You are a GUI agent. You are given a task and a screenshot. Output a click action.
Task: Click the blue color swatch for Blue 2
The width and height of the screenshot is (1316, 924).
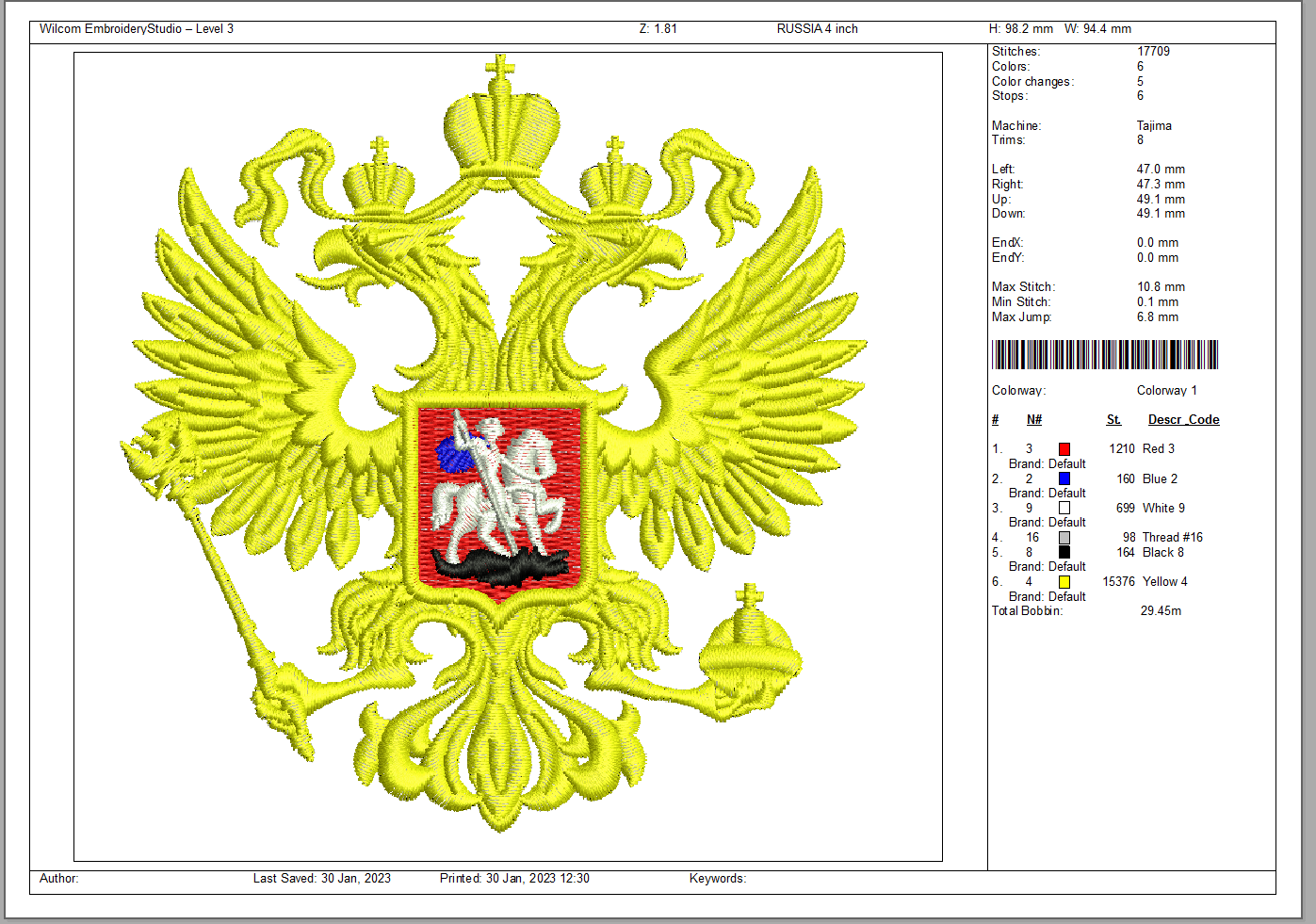click(x=1064, y=478)
